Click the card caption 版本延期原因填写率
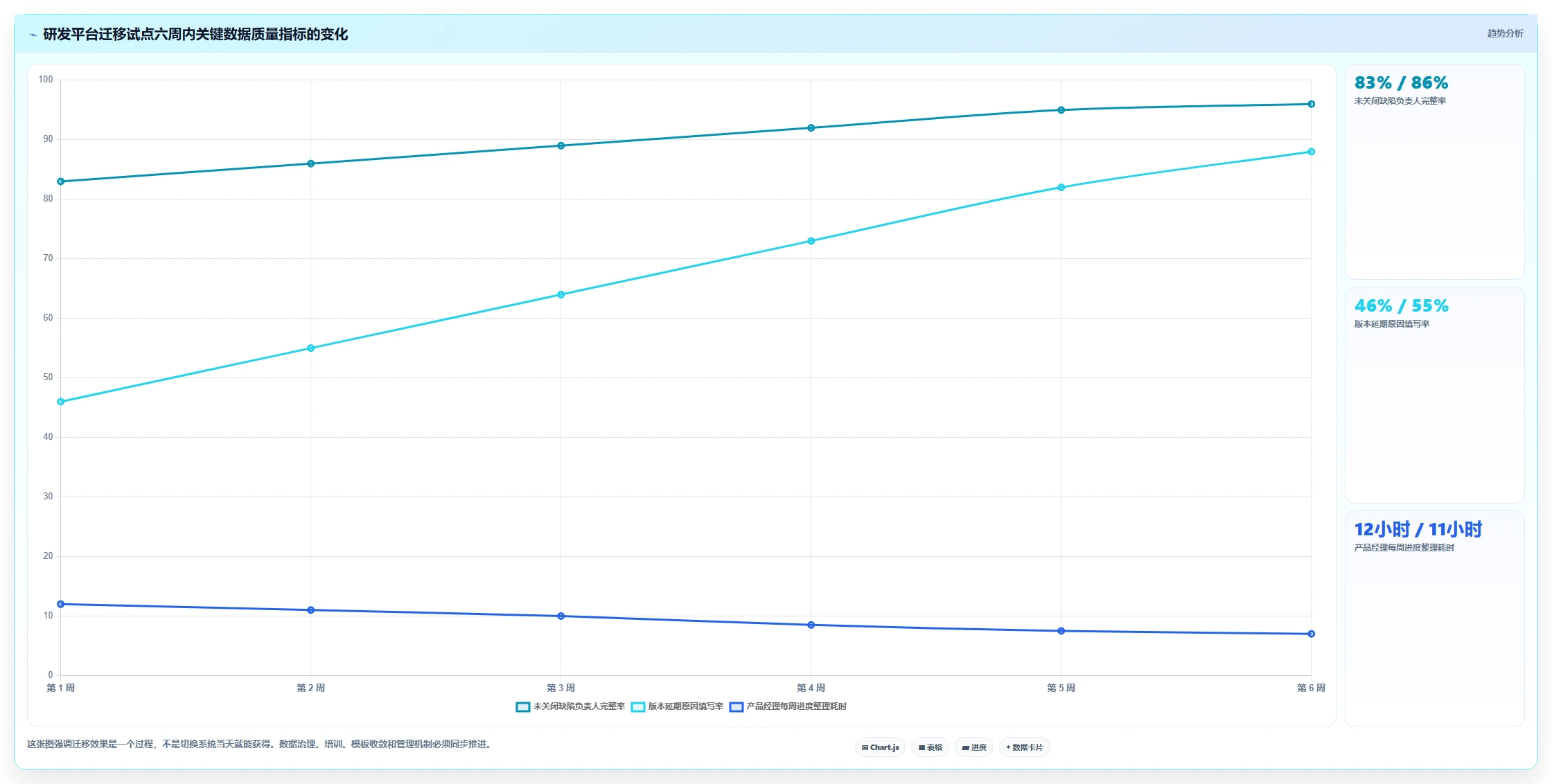 tap(1391, 324)
